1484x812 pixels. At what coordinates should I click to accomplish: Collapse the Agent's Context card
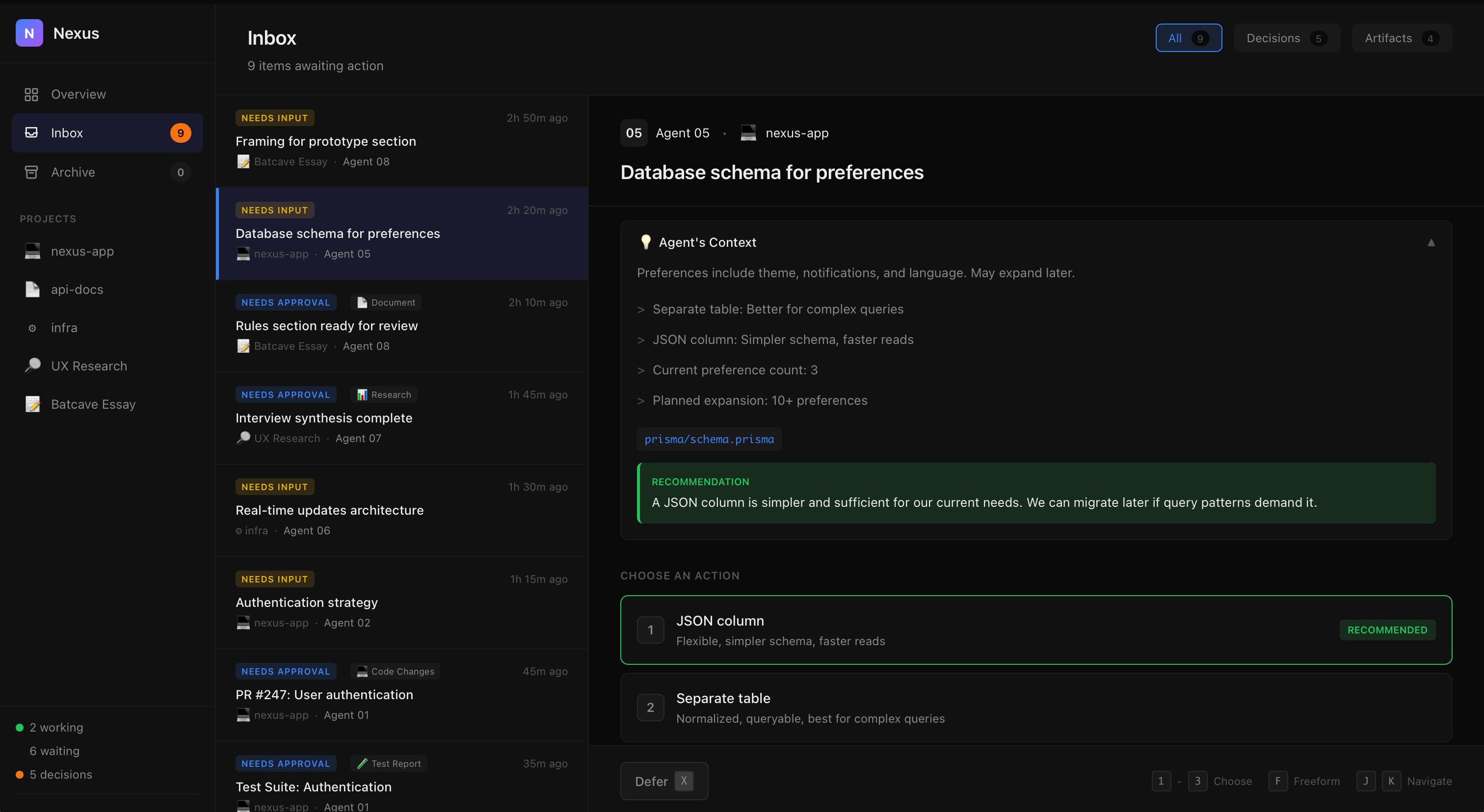1431,242
